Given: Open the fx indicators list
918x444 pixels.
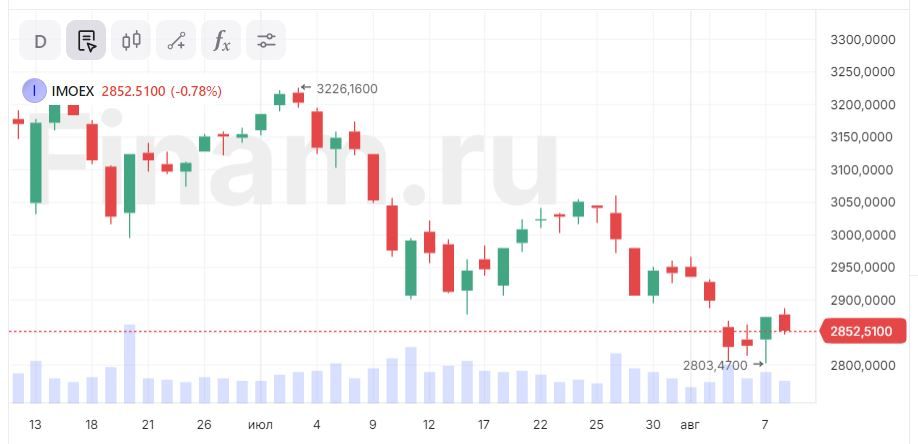Looking at the screenshot, I should tap(221, 41).
